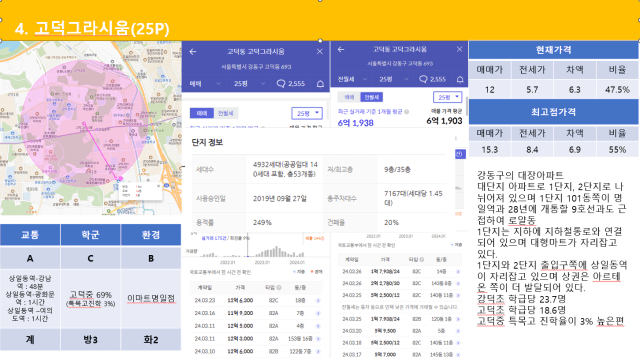Open details arrow for 153동 16층 row

click(318, 338)
